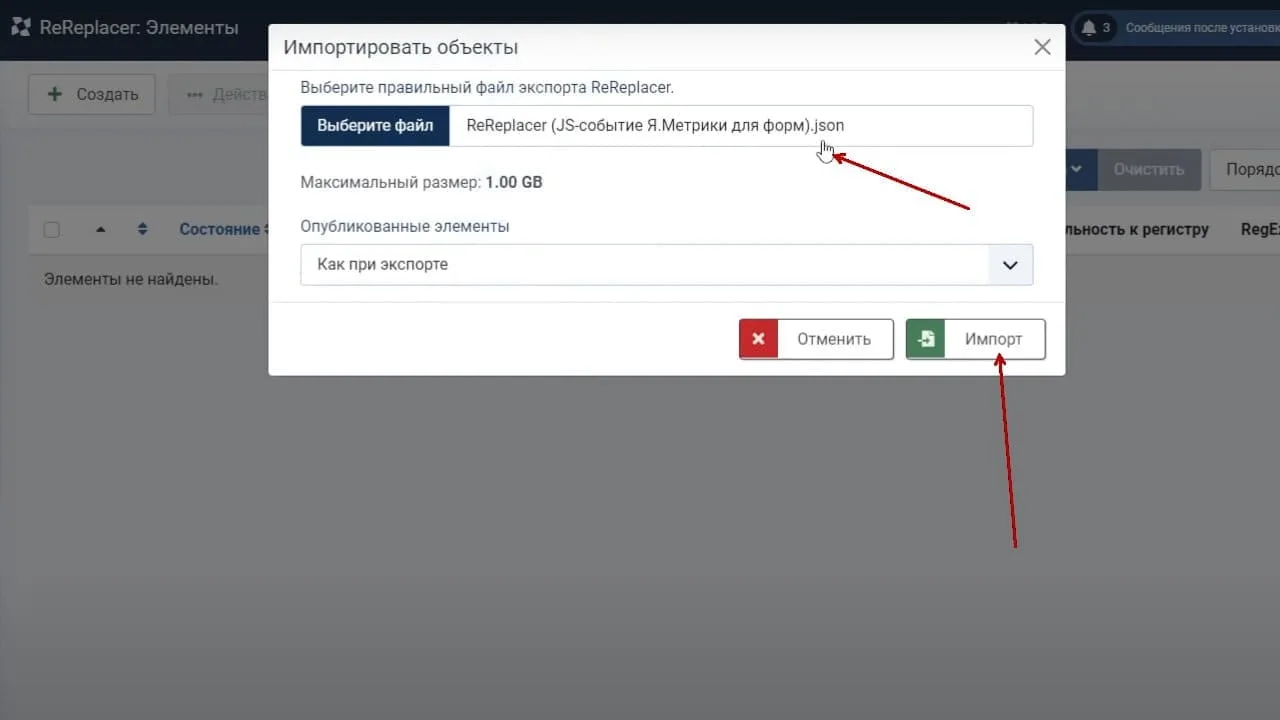Open the Опубликованные элементы dropdown
This screenshot has height=720, width=1280.
pos(667,265)
